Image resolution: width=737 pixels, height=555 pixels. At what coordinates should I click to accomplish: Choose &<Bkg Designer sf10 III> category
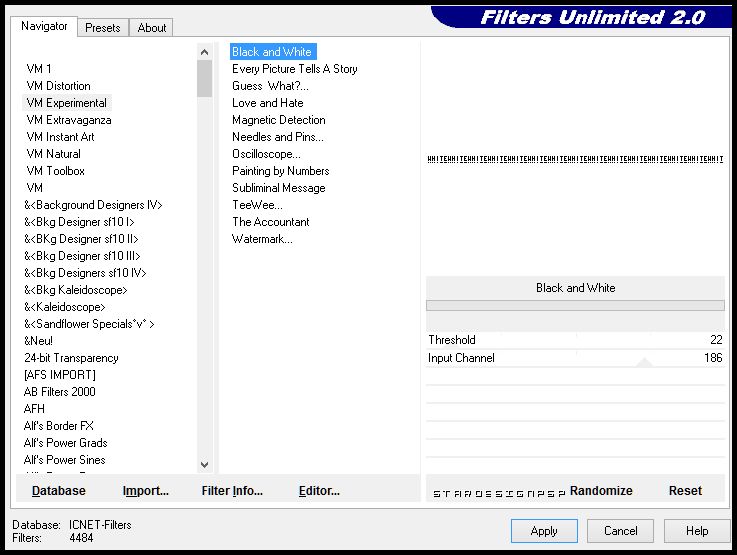(82, 256)
